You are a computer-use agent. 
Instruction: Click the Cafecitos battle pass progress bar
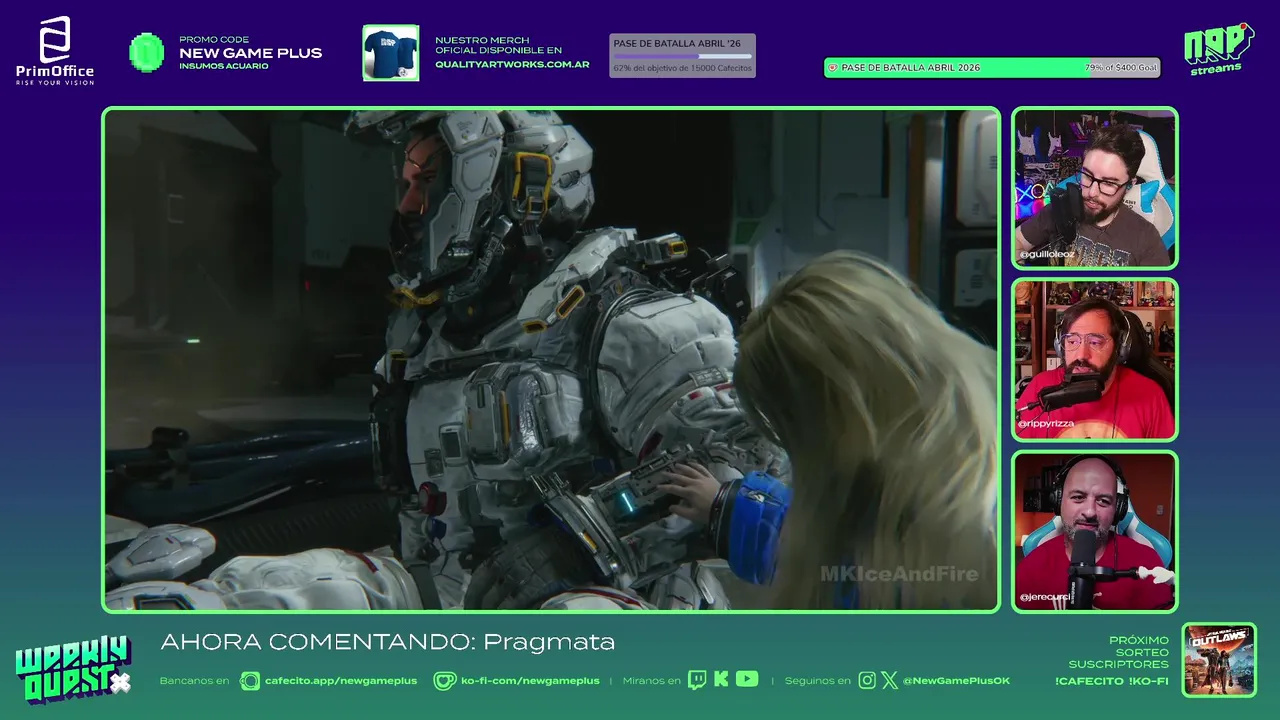click(x=682, y=56)
